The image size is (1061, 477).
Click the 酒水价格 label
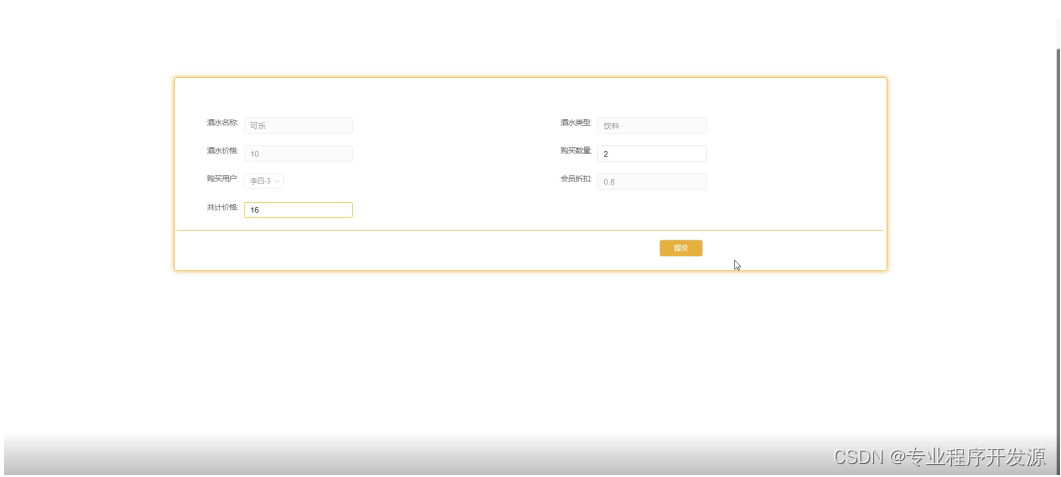tap(223, 151)
